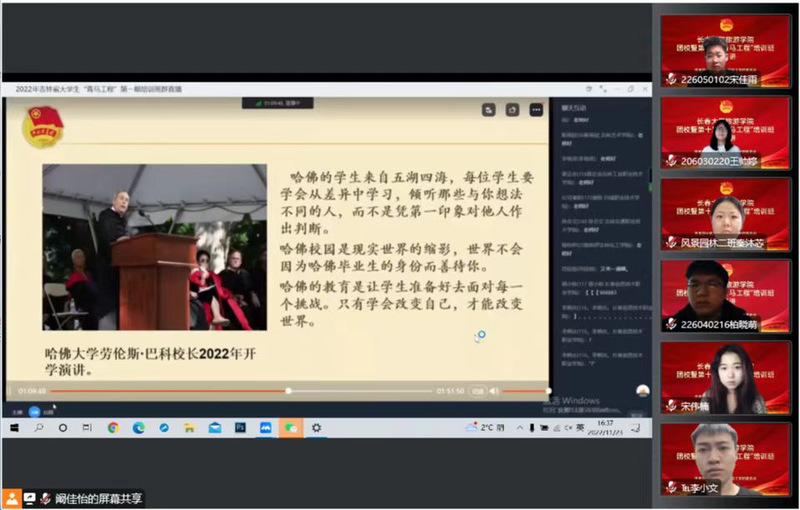Open the Mail app on the taskbar

215,428
